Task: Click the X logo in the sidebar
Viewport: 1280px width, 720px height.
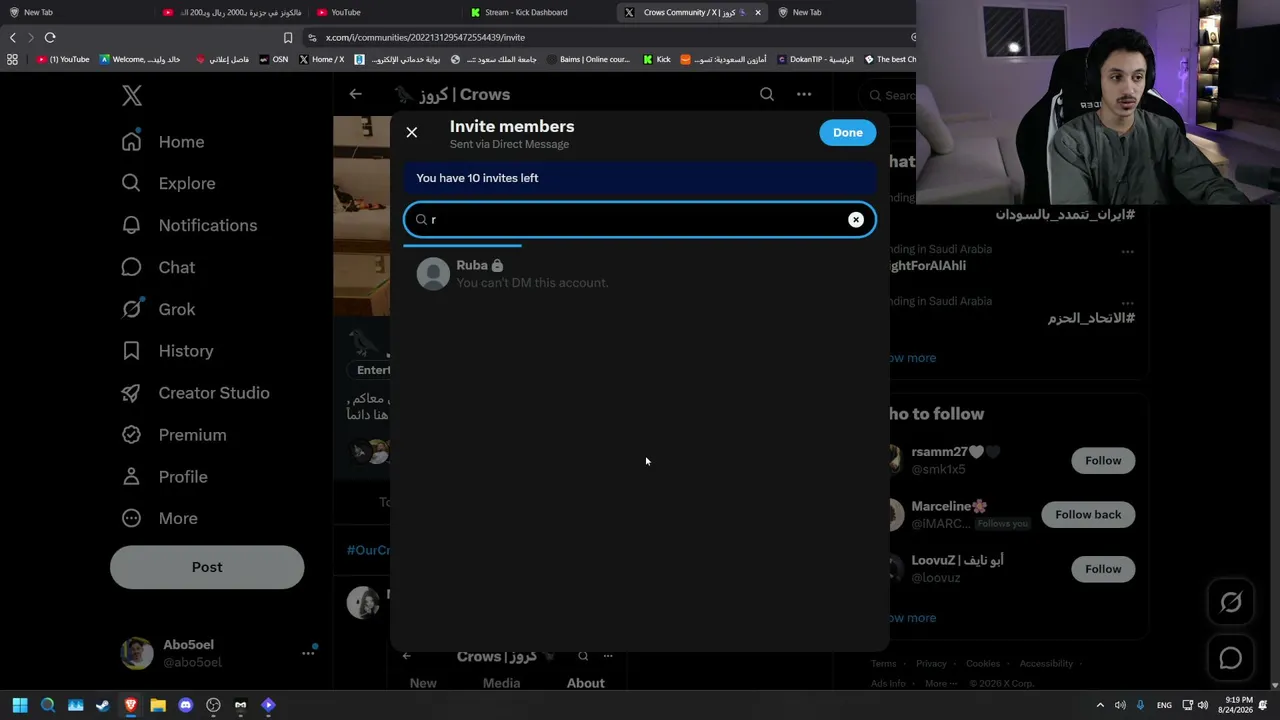Action: 132,95
